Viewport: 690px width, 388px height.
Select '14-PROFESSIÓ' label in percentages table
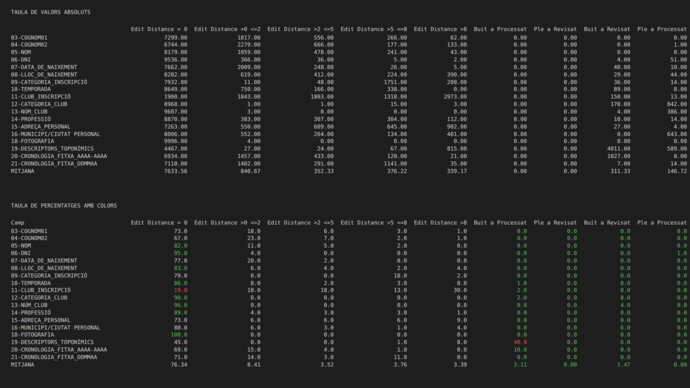coord(31,313)
